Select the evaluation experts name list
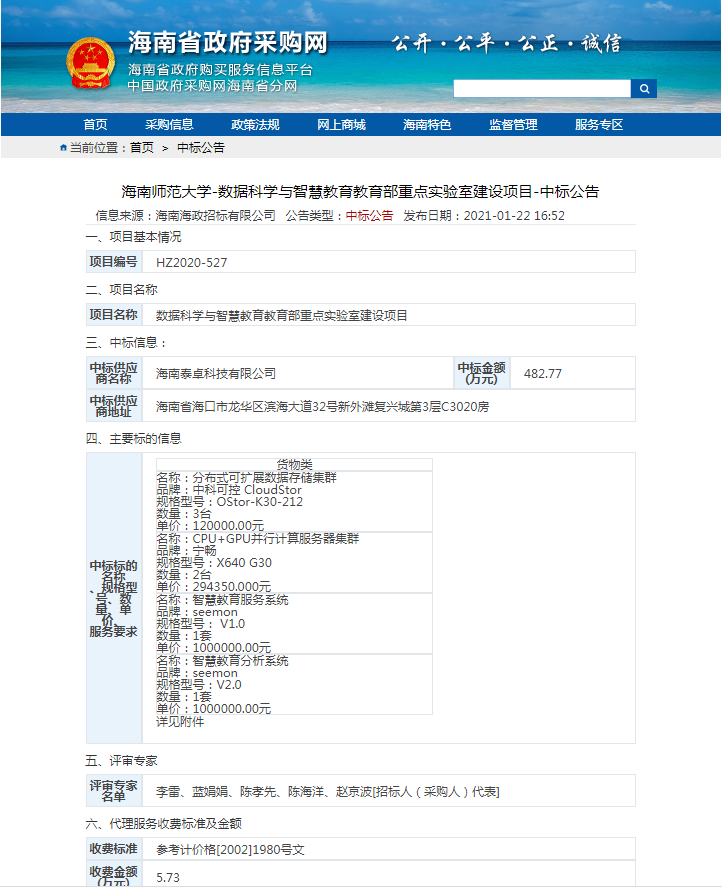The image size is (722, 887). pos(328,792)
